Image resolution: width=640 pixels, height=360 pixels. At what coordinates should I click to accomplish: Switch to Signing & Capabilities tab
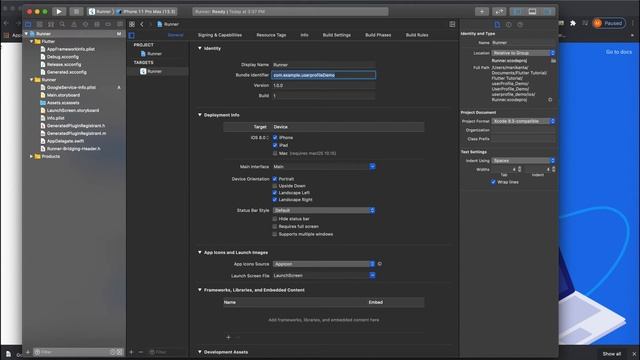tap(220, 35)
